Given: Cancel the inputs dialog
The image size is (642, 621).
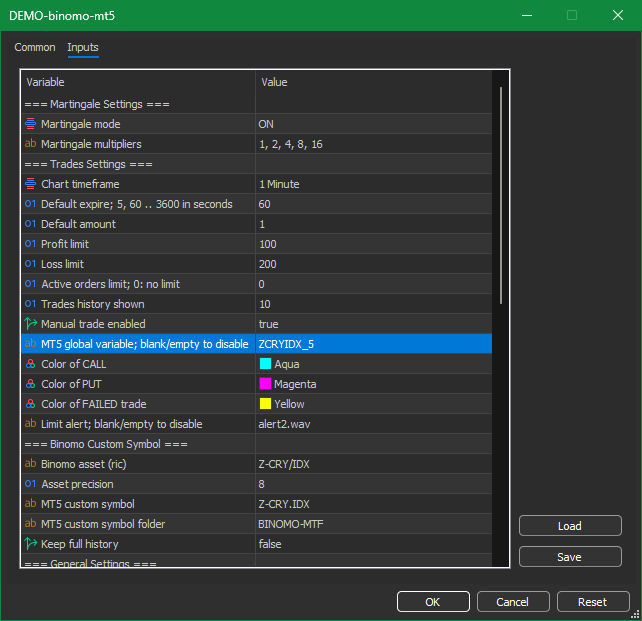Looking at the screenshot, I should click(513, 602).
